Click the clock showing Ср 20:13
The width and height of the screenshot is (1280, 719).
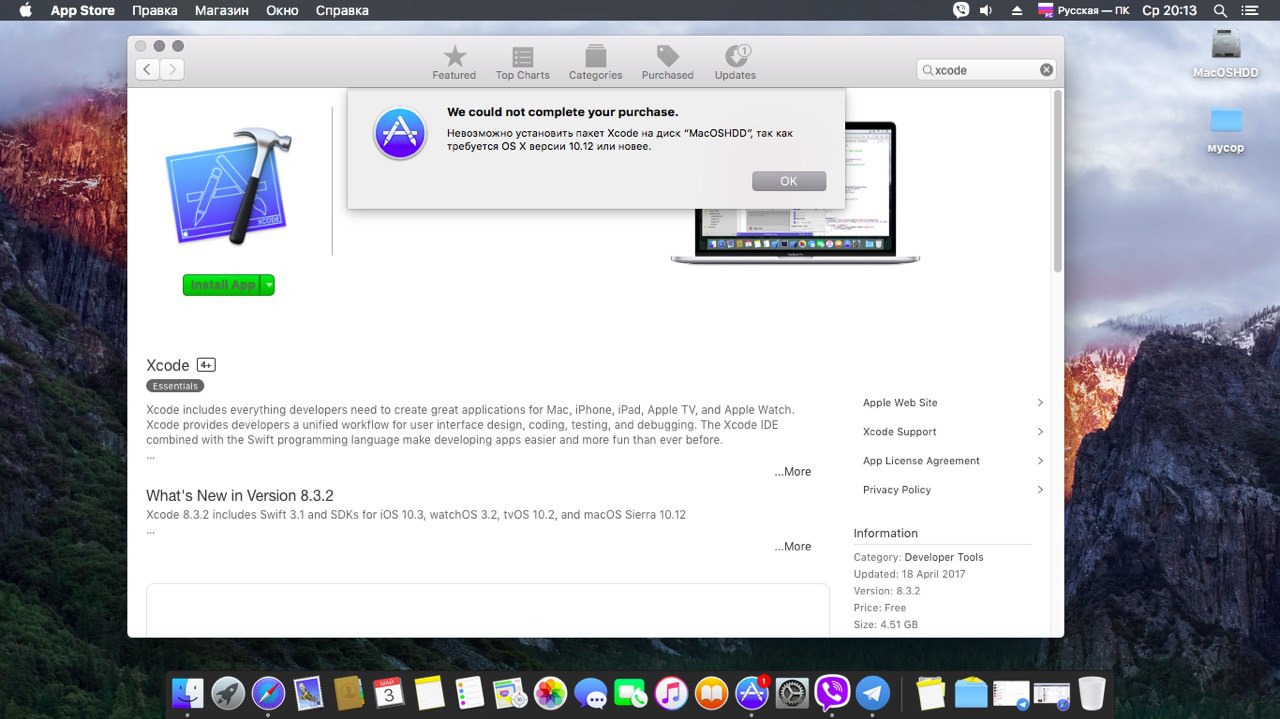pos(1169,11)
